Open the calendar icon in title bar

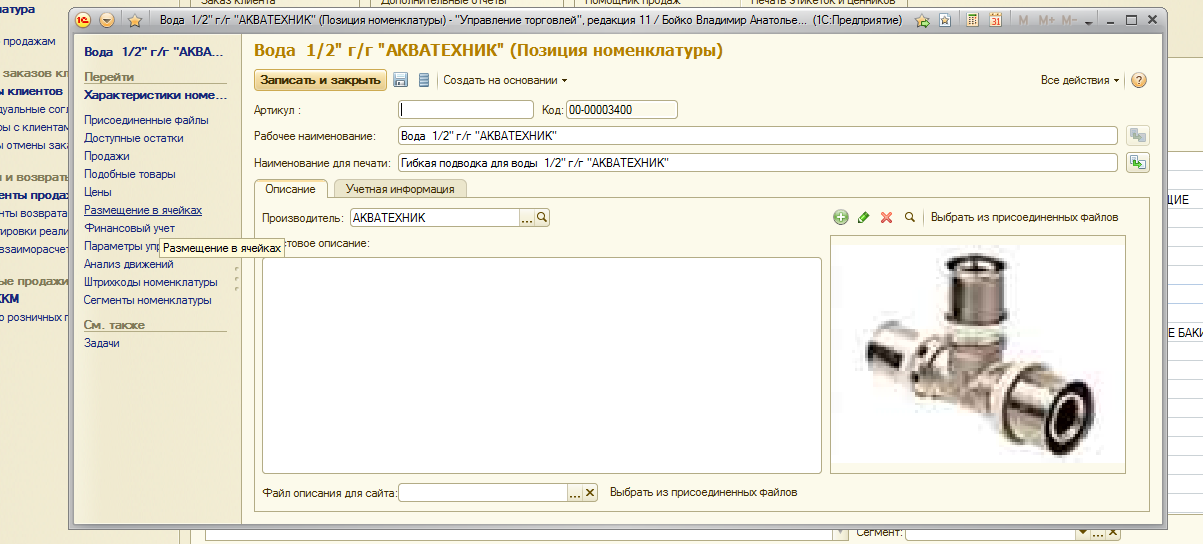point(995,20)
